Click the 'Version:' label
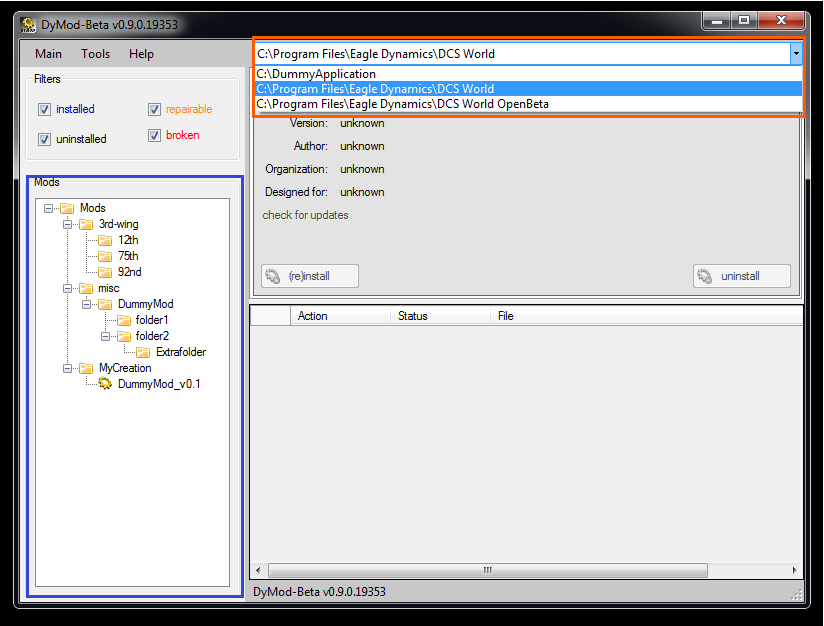The width and height of the screenshot is (824, 626). pos(308,124)
